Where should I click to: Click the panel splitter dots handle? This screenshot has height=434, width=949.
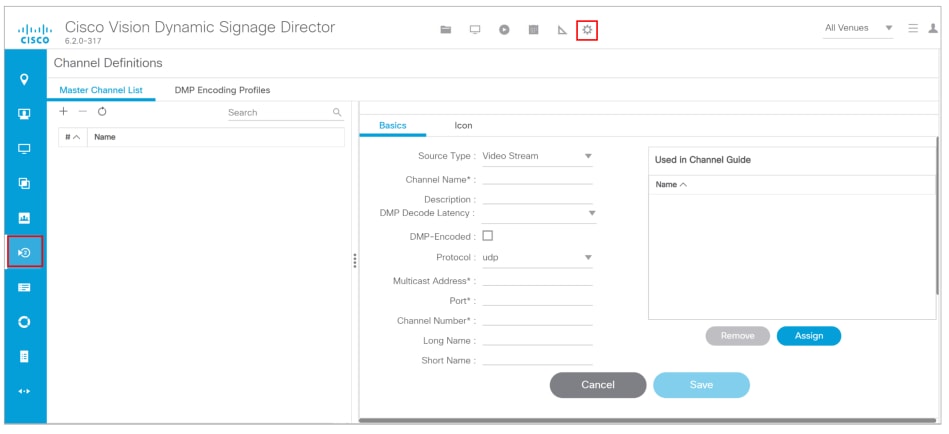tap(355, 260)
